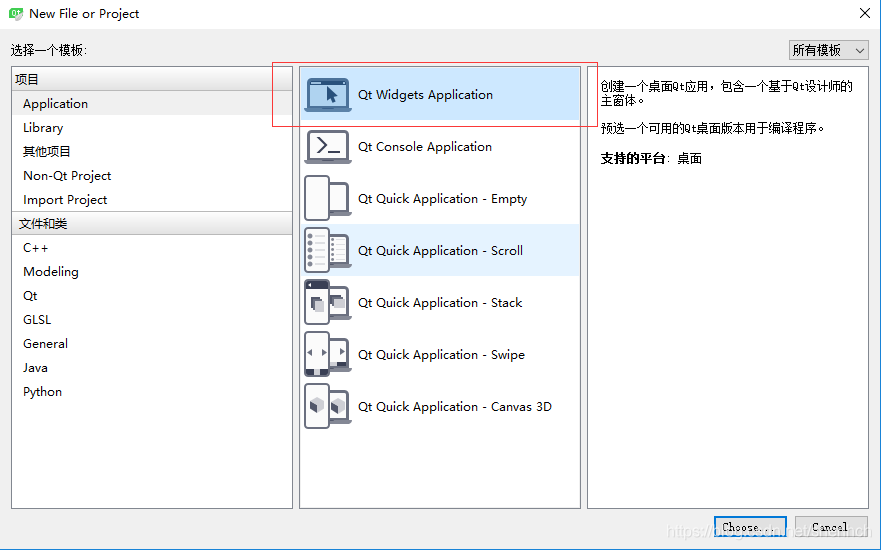Select GLSL file category
Image resolution: width=881 pixels, height=550 pixels.
tap(152, 320)
